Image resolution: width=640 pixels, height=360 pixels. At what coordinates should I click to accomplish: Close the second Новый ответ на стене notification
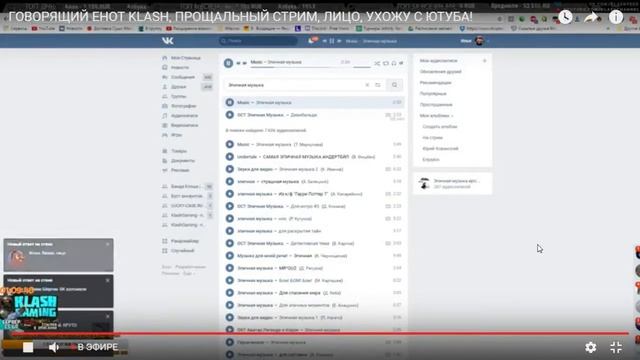pos(108,280)
